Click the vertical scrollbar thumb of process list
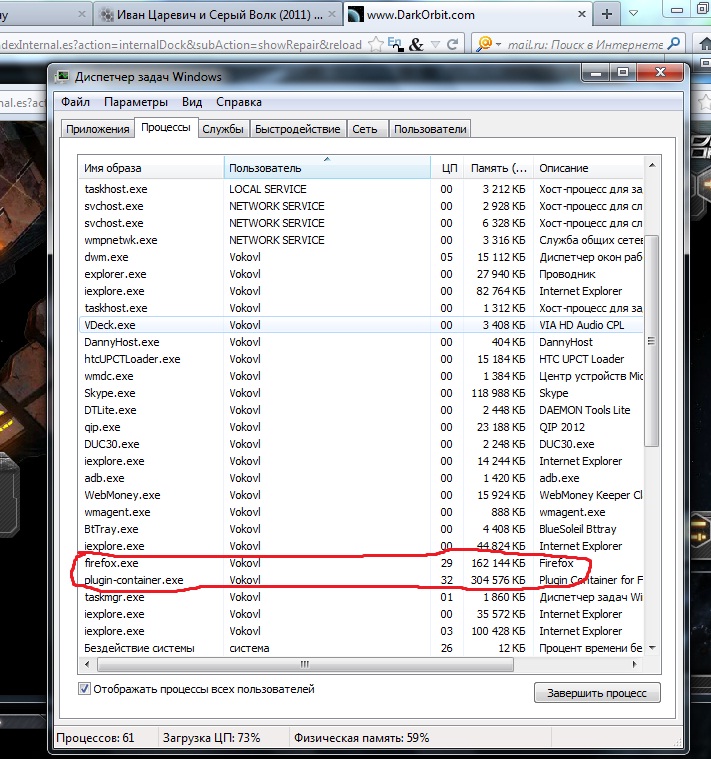This screenshot has height=759, width=711. tap(652, 341)
